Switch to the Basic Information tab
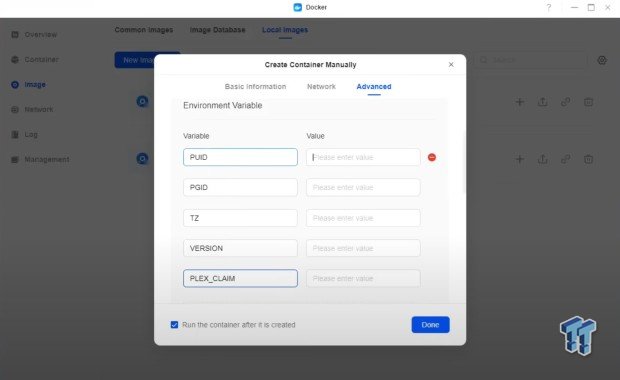Viewport: 620px width, 380px height. pos(255,87)
